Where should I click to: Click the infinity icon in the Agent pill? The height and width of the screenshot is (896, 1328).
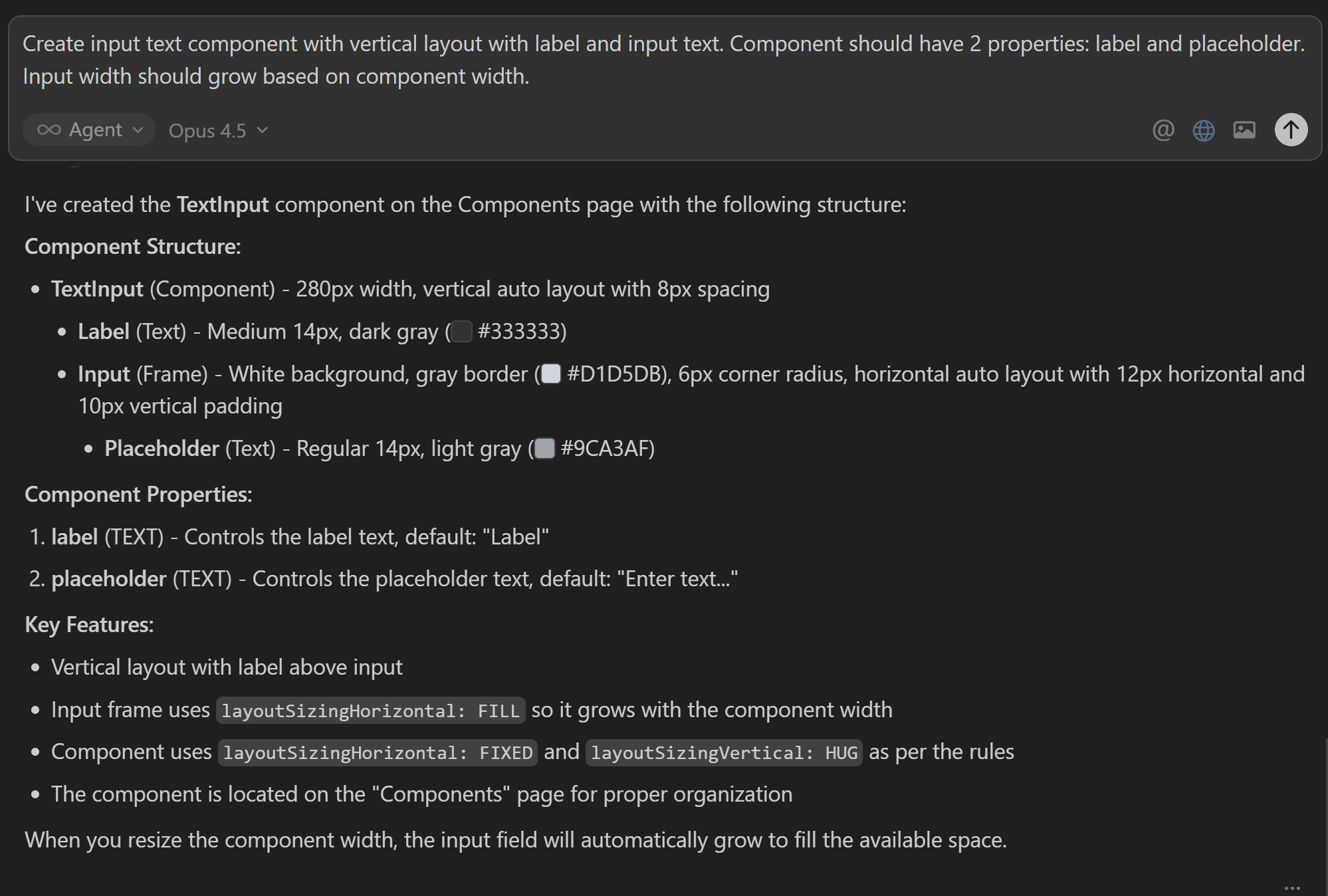click(x=49, y=130)
